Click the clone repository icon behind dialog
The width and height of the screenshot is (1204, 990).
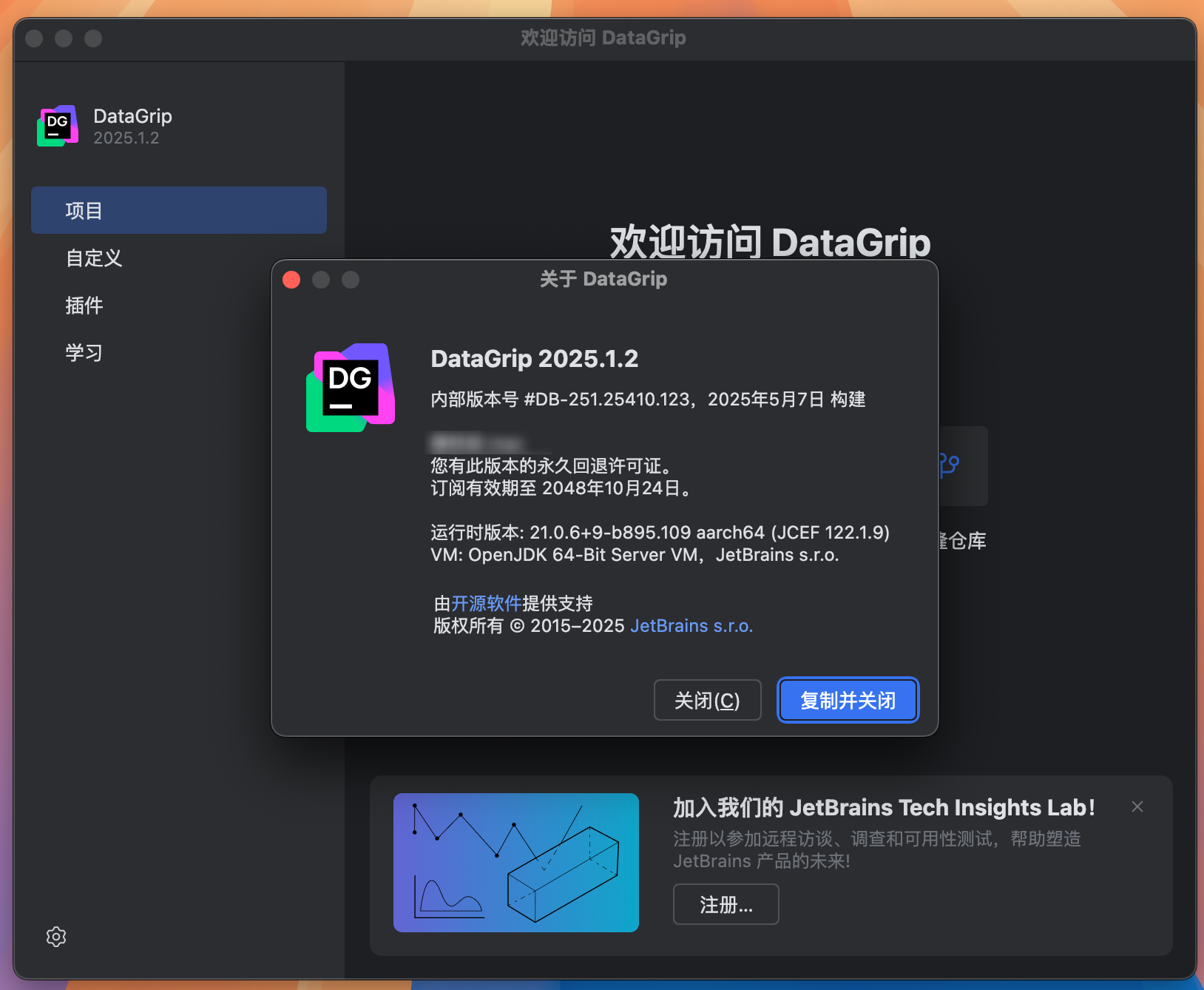tap(950, 465)
